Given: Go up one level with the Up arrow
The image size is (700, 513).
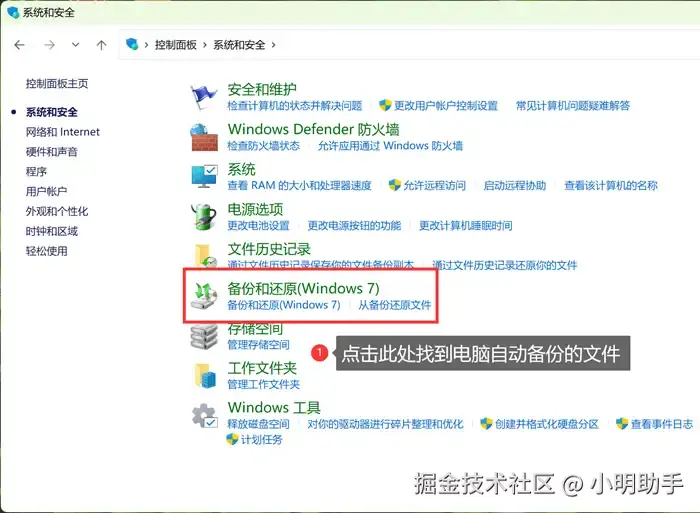Looking at the screenshot, I should click(101, 45).
